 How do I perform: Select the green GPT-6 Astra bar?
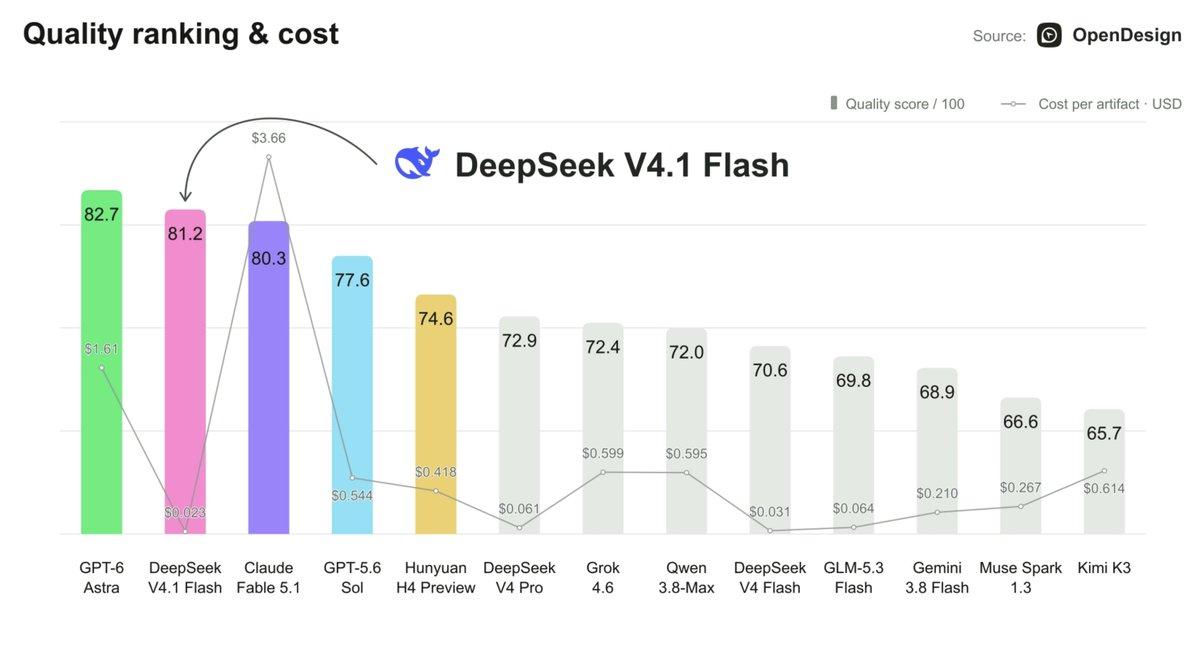pos(101,362)
